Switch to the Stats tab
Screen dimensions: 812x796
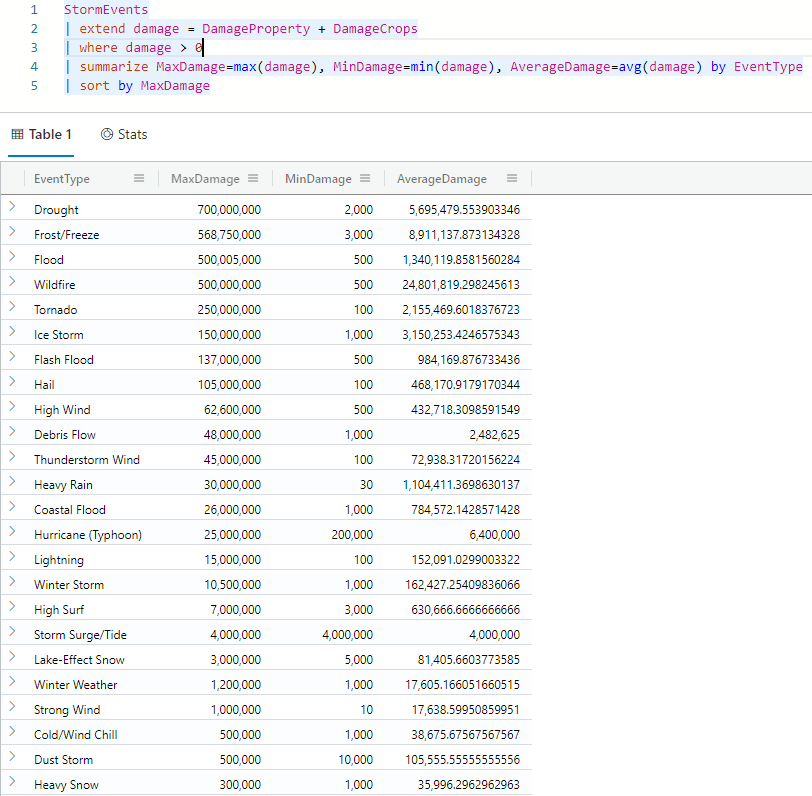(x=124, y=135)
